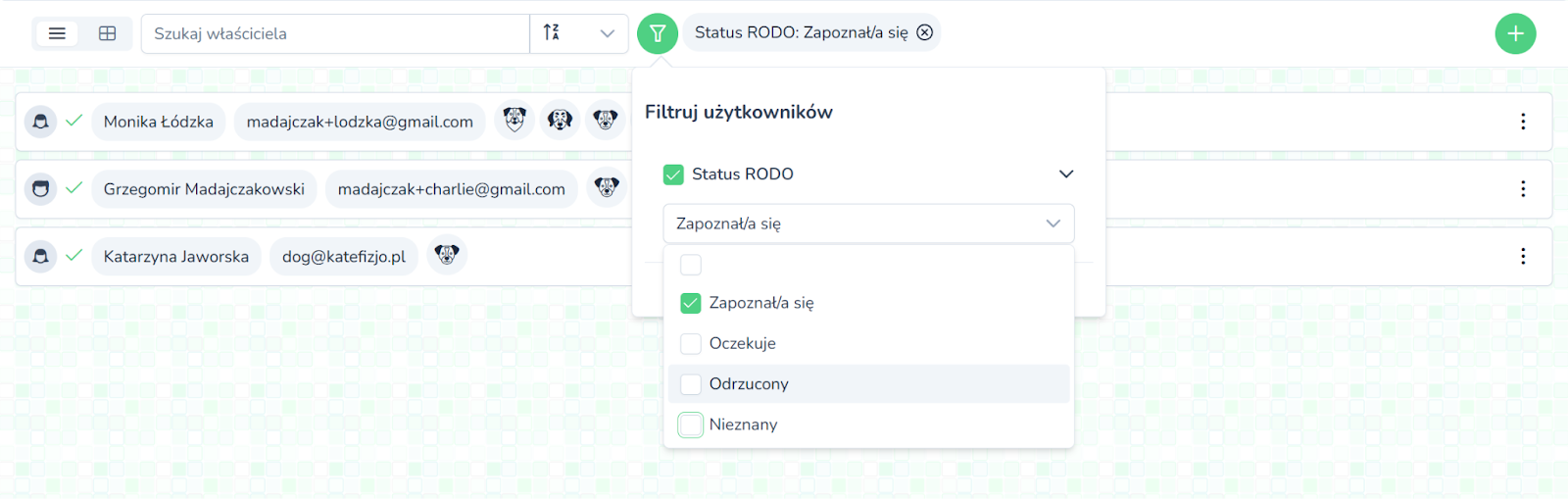
Task: Click the madajczak+lodzka@gmail.com email chip
Action: 360,122
